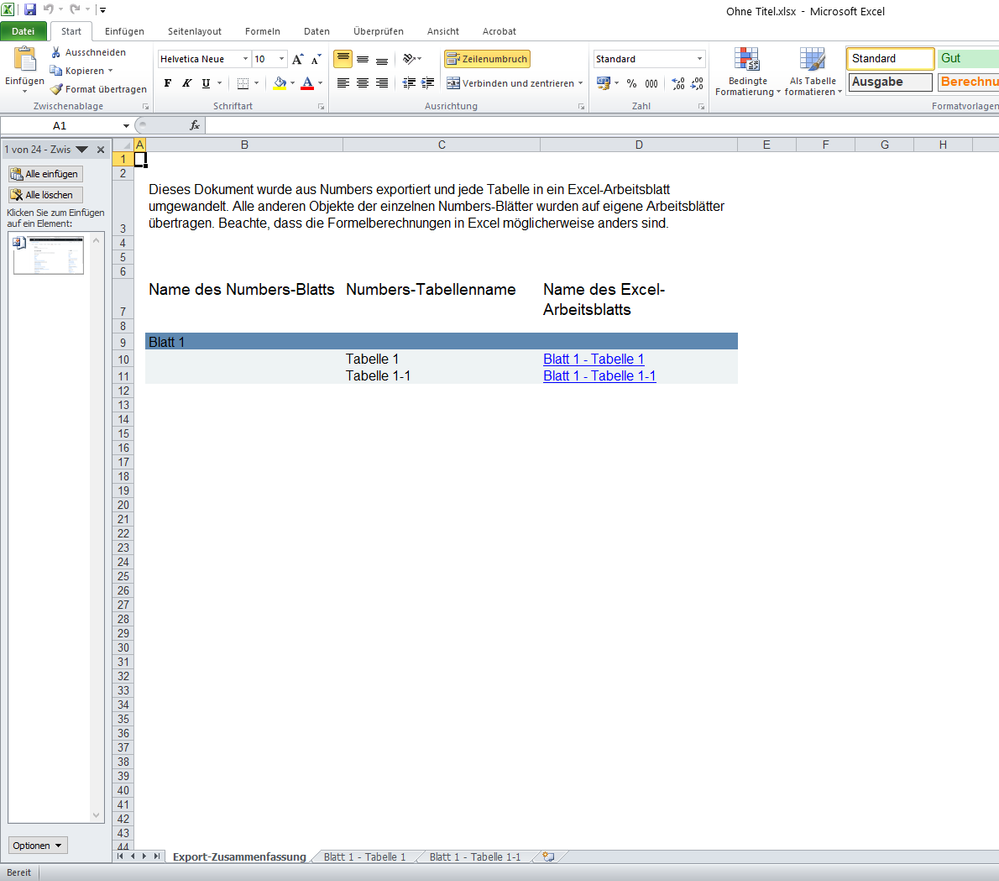Expand the Standard number format dropdown

[700, 59]
